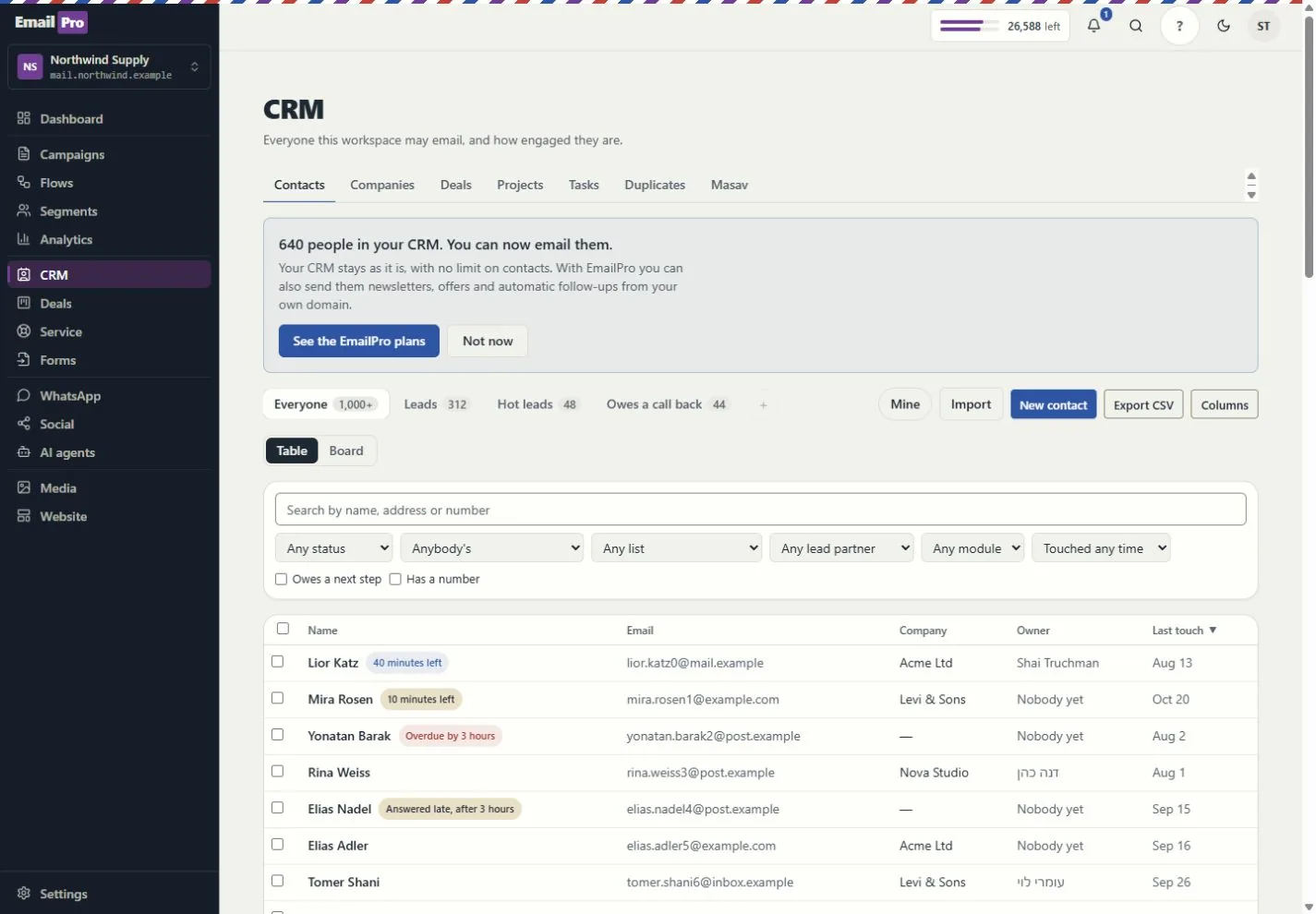The width and height of the screenshot is (1316, 914).
Task: Open Segments in the sidebar
Action: 109,211
